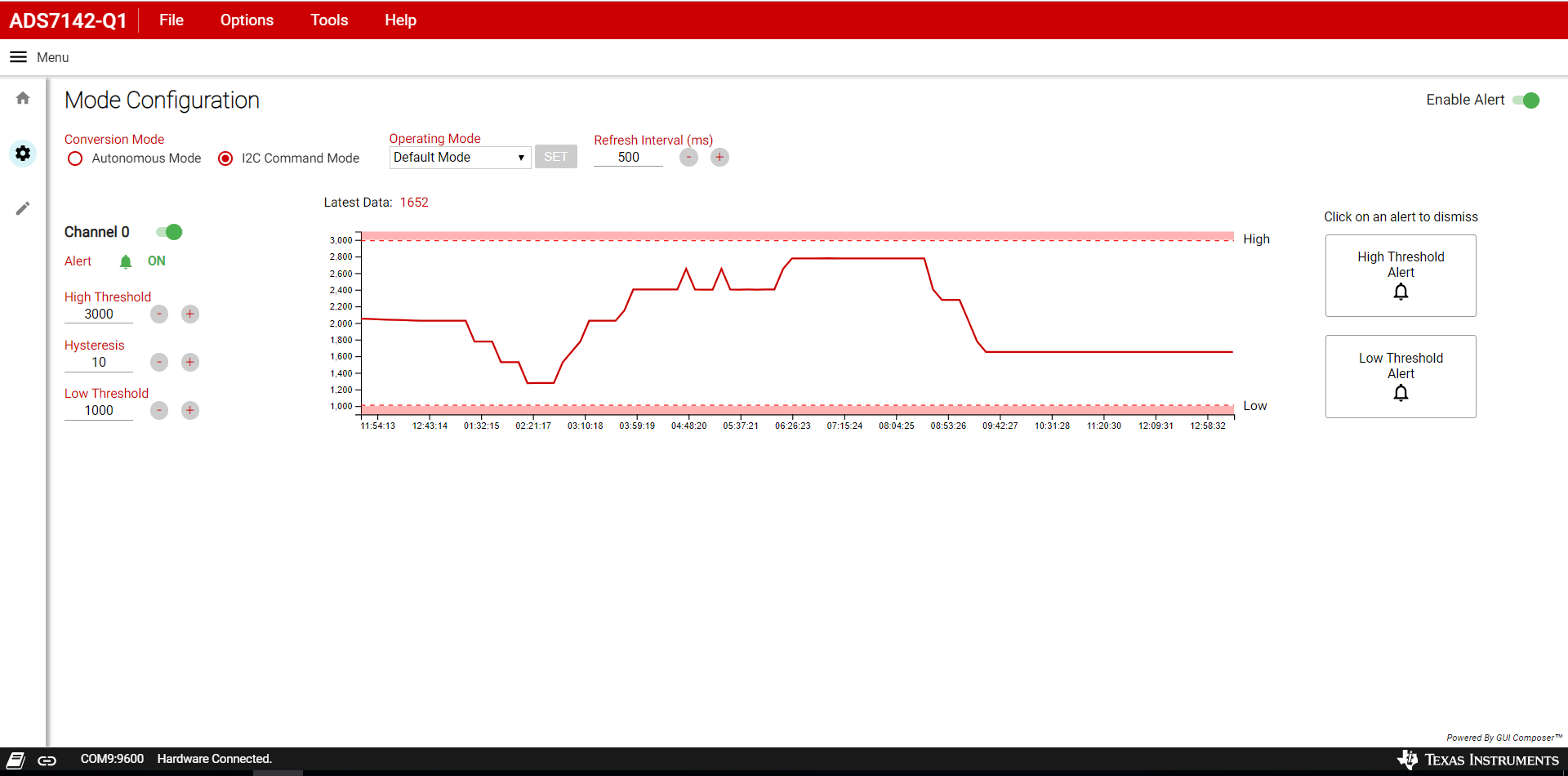Click the connection link icon in status bar
Image resolution: width=1568 pixels, height=776 pixels.
click(x=47, y=760)
